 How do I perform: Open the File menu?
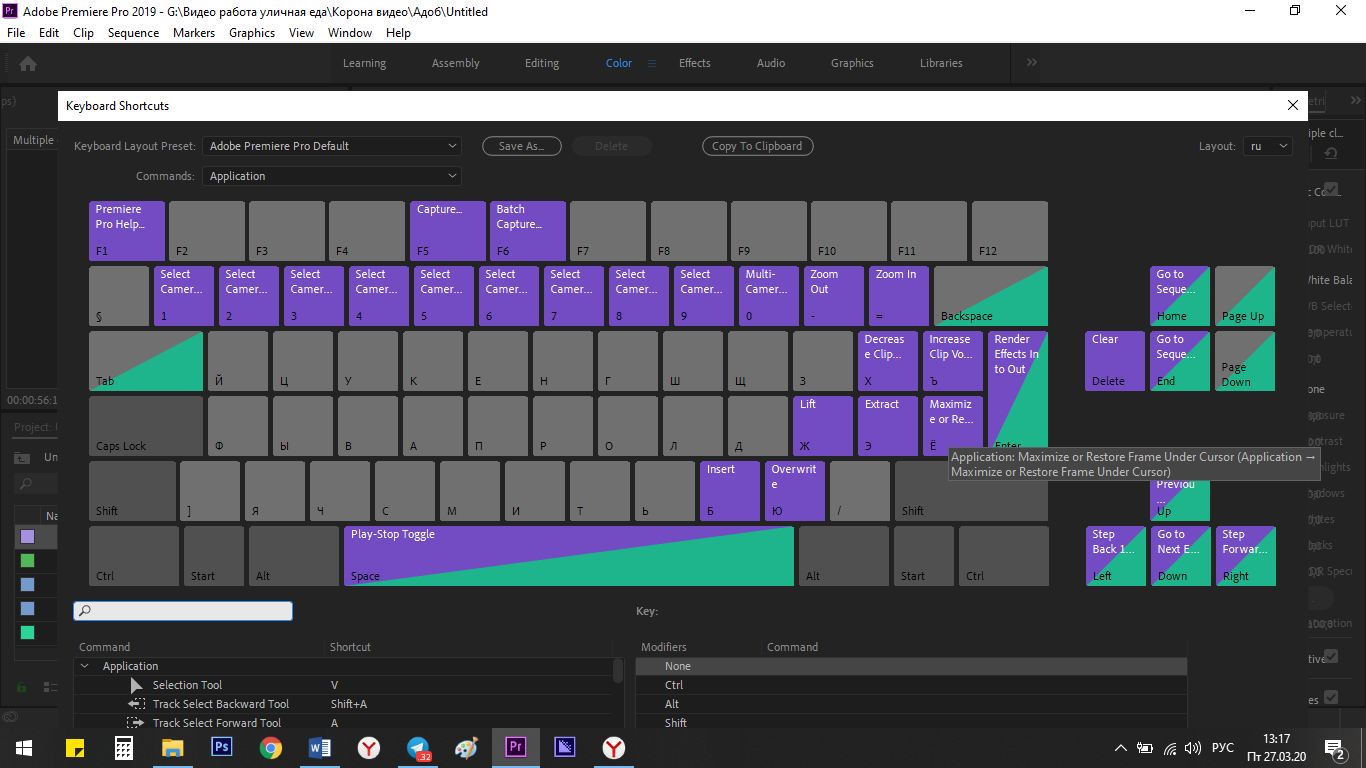pyautogui.click(x=16, y=33)
